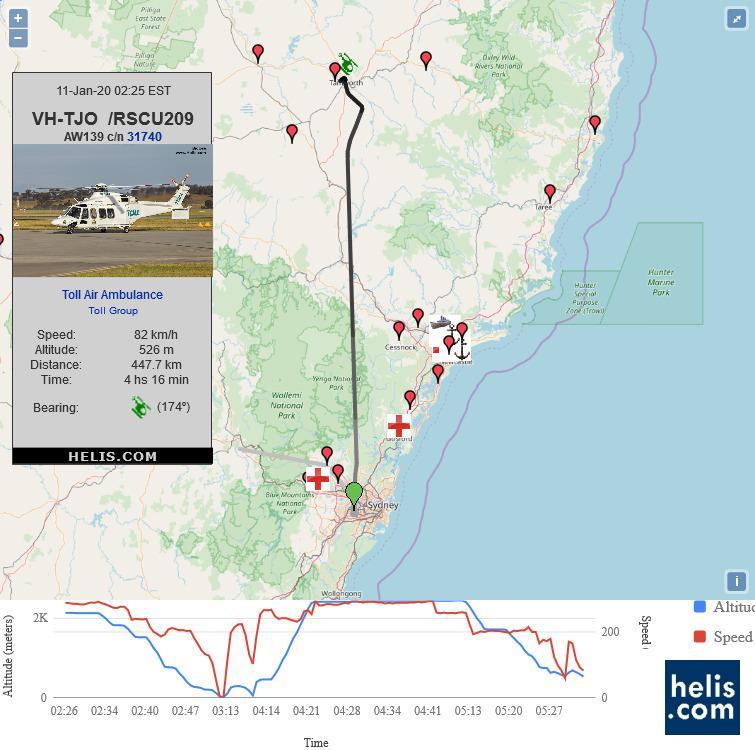
Task: Open serial number 31740 link
Action: pyautogui.click(x=144, y=137)
